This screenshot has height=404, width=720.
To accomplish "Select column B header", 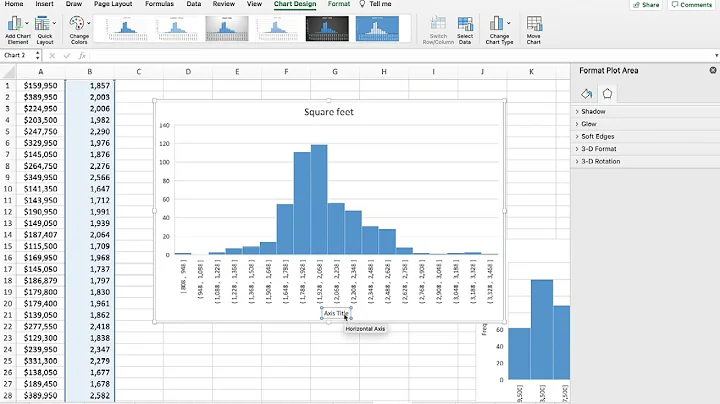I will pyautogui.click(x=90, y=72).
